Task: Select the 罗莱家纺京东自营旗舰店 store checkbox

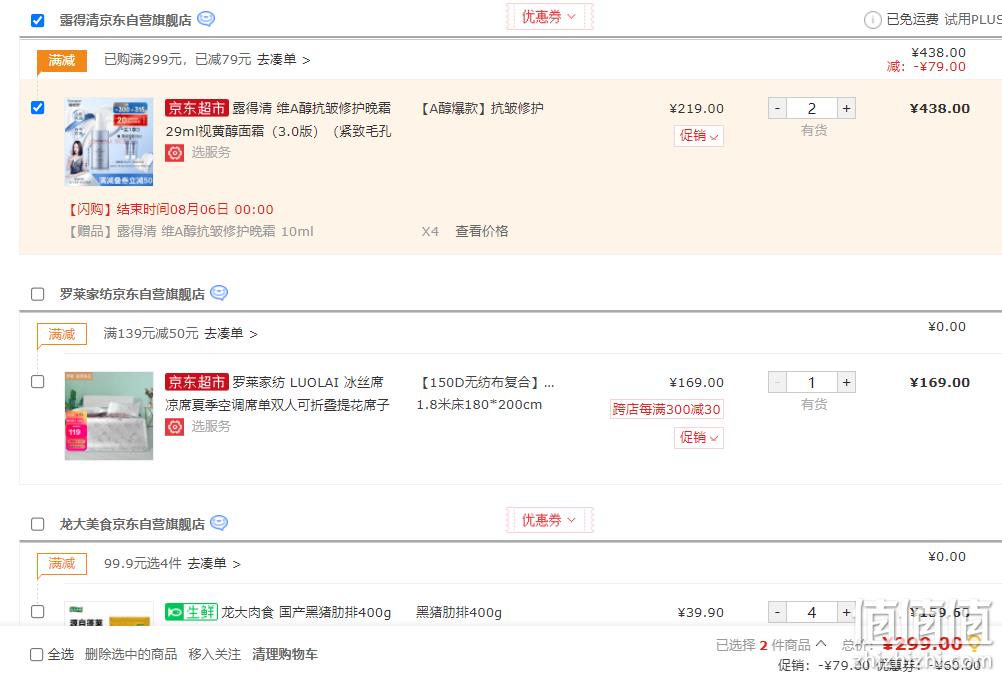Action: click(x=38, y=294)
